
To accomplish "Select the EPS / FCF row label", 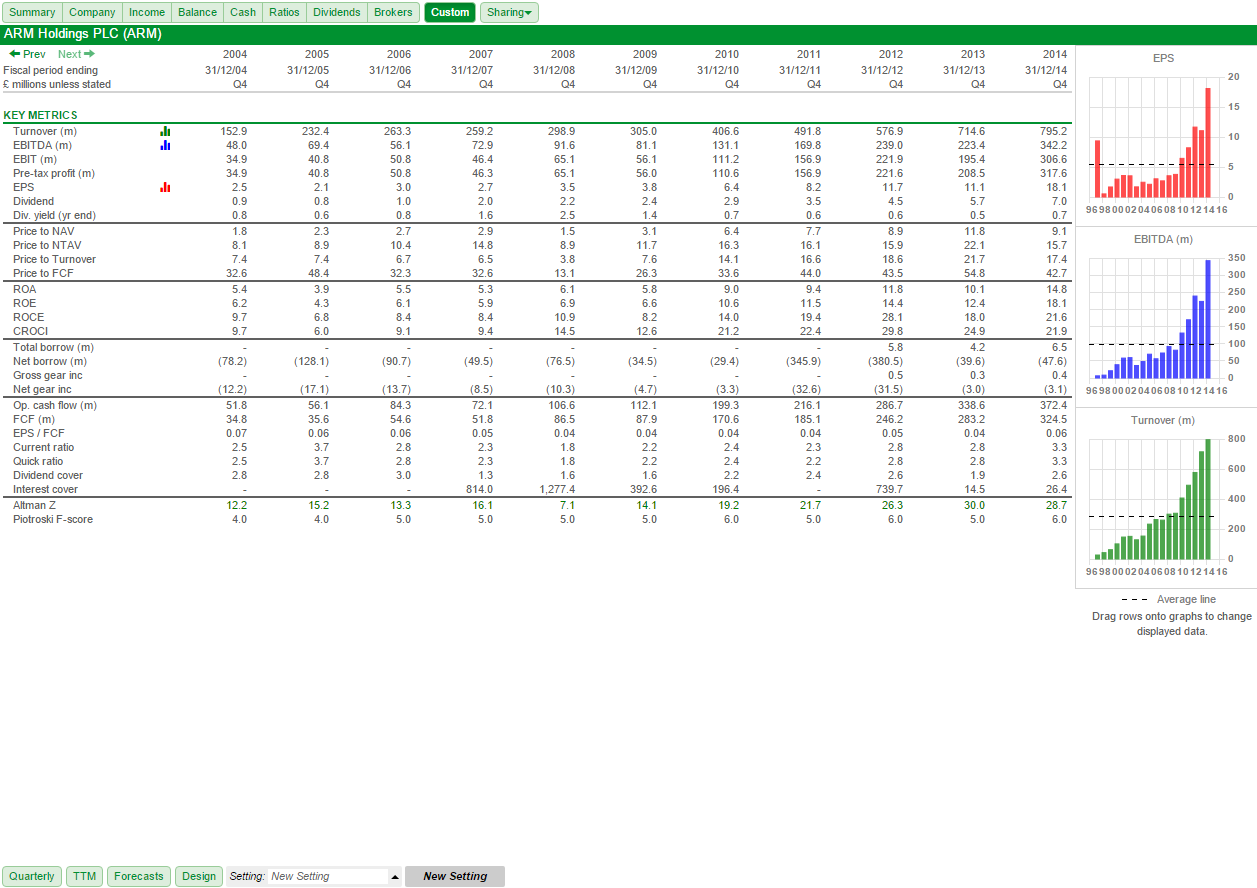I will pyautogui.click(x=38, y=433).
